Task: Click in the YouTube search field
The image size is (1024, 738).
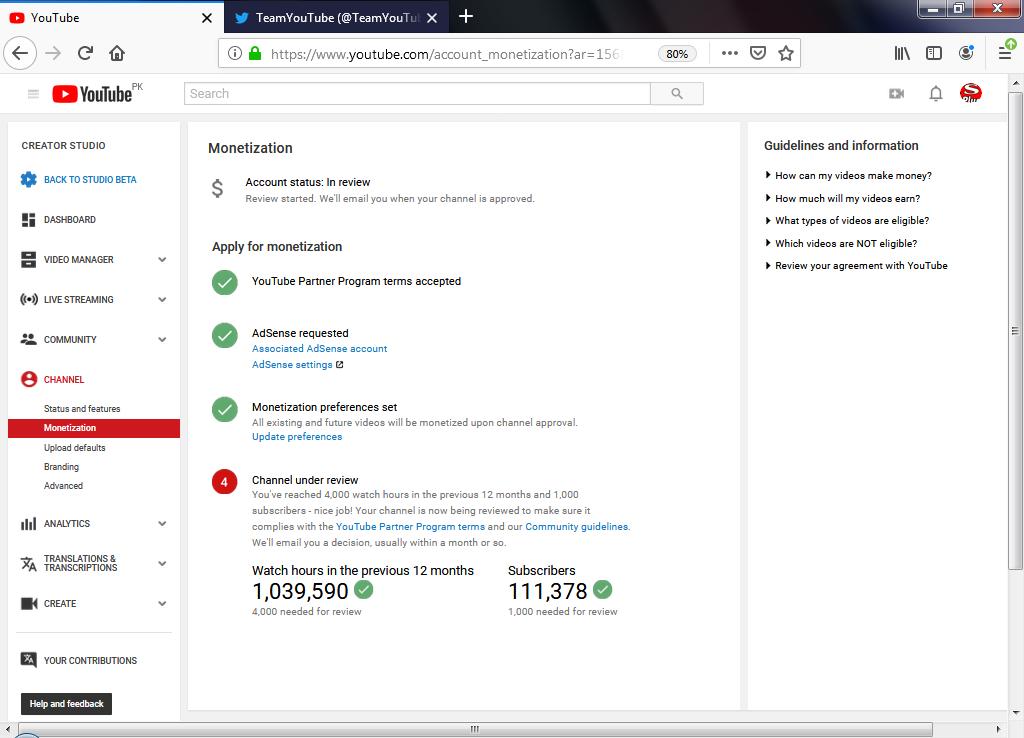Action: [417, 93]
